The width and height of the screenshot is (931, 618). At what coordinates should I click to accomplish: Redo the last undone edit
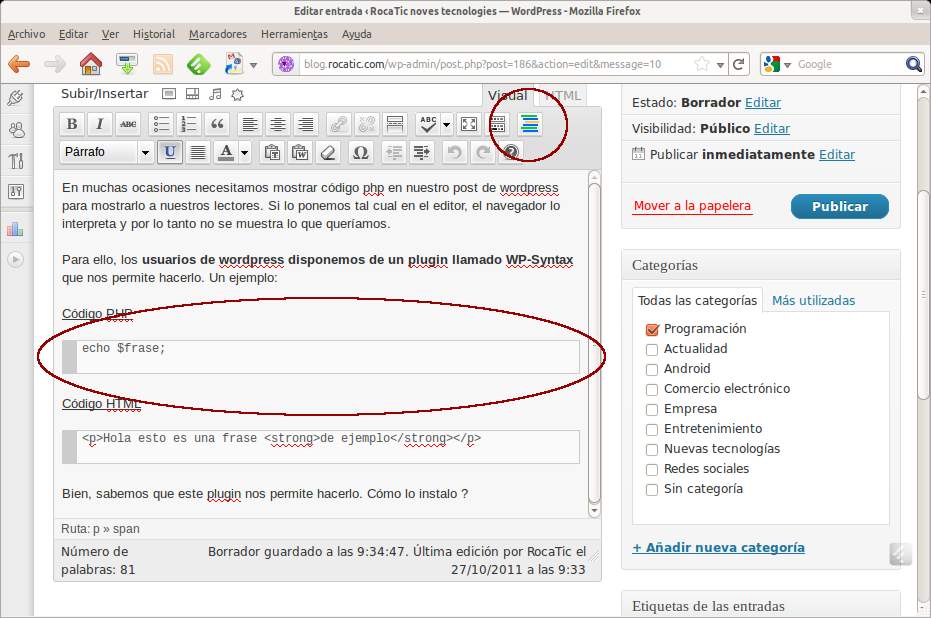(x=483, y=153)
